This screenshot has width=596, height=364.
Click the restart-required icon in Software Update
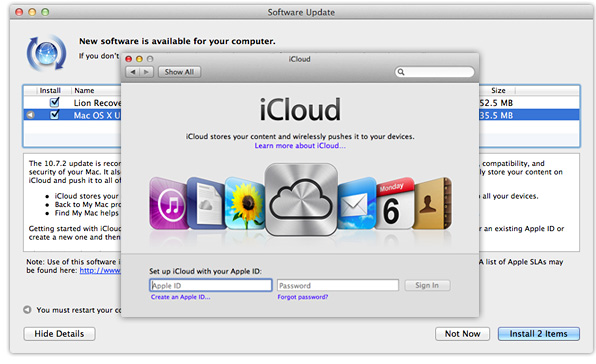pos(27,310)
